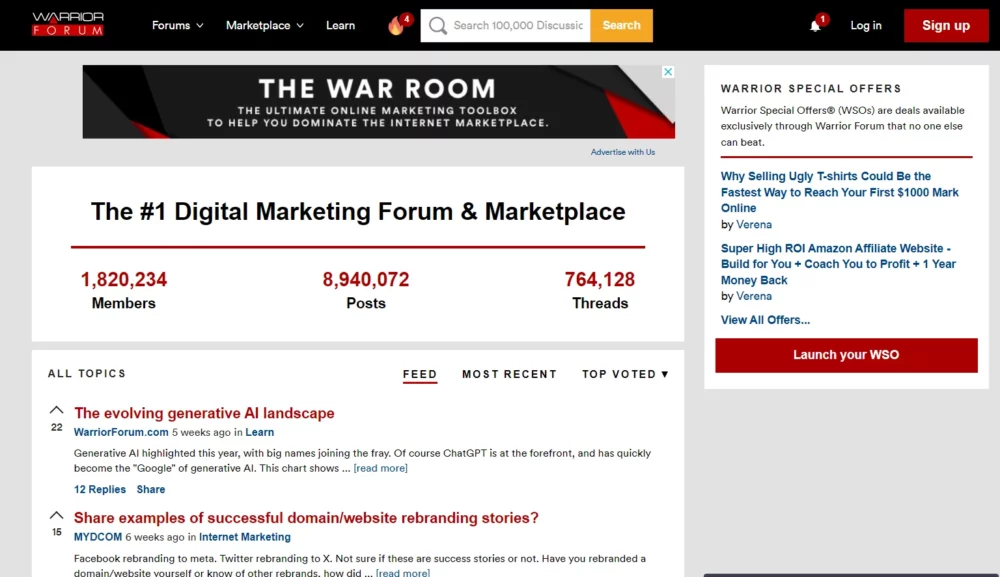Open the Learn menu item
Screen dimensions: 1000x577
click(x=341, y=26)
